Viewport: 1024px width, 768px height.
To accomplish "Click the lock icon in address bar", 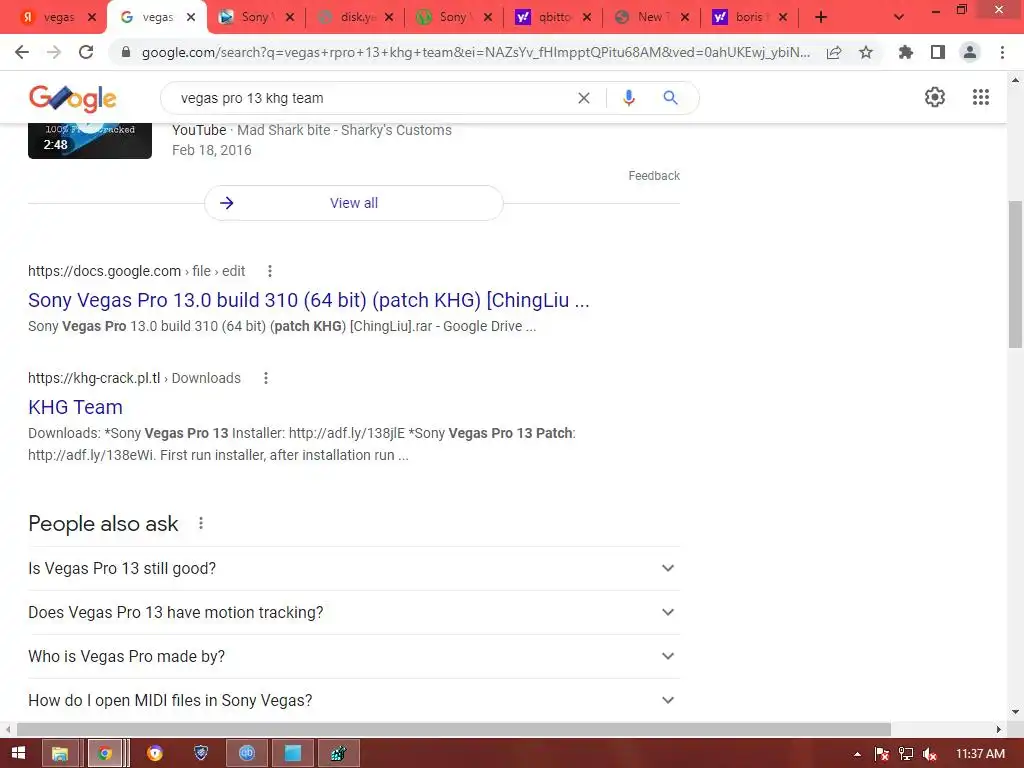I will [126, 52].
